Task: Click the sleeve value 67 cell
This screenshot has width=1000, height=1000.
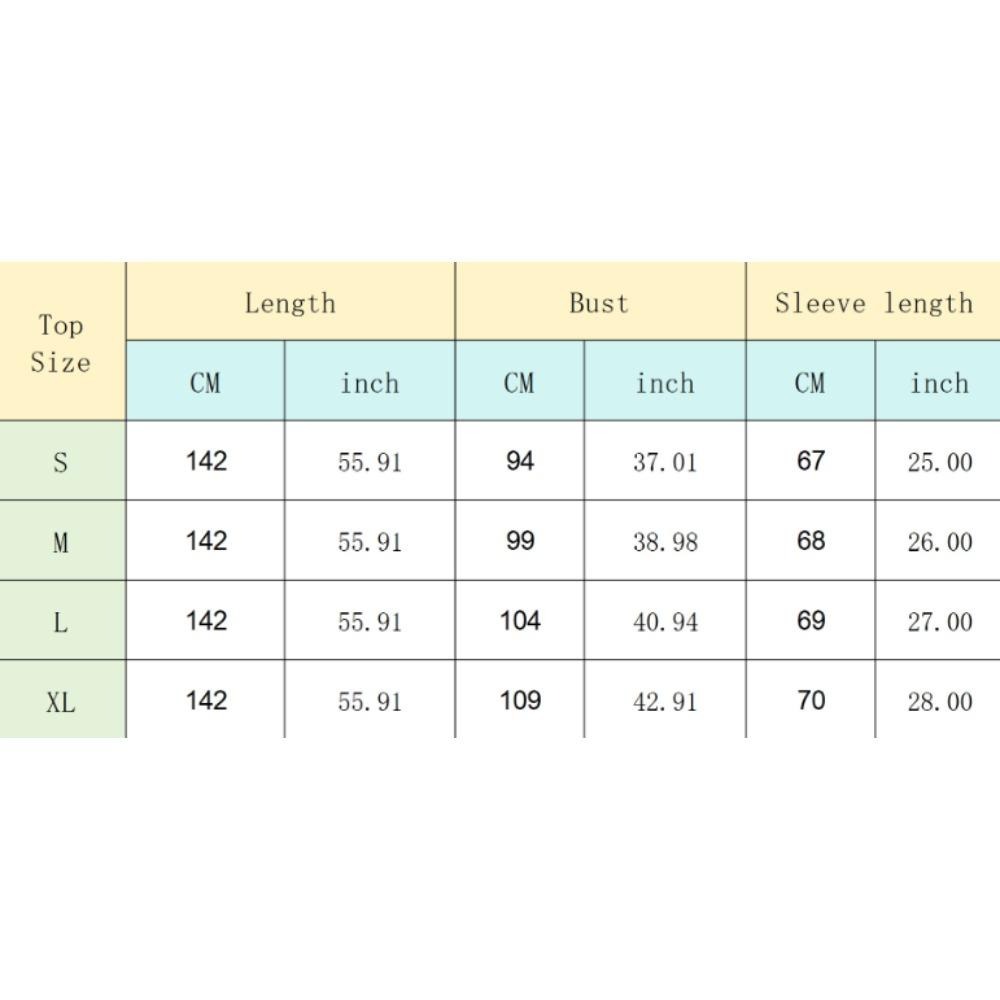Action: coord(810,461)
